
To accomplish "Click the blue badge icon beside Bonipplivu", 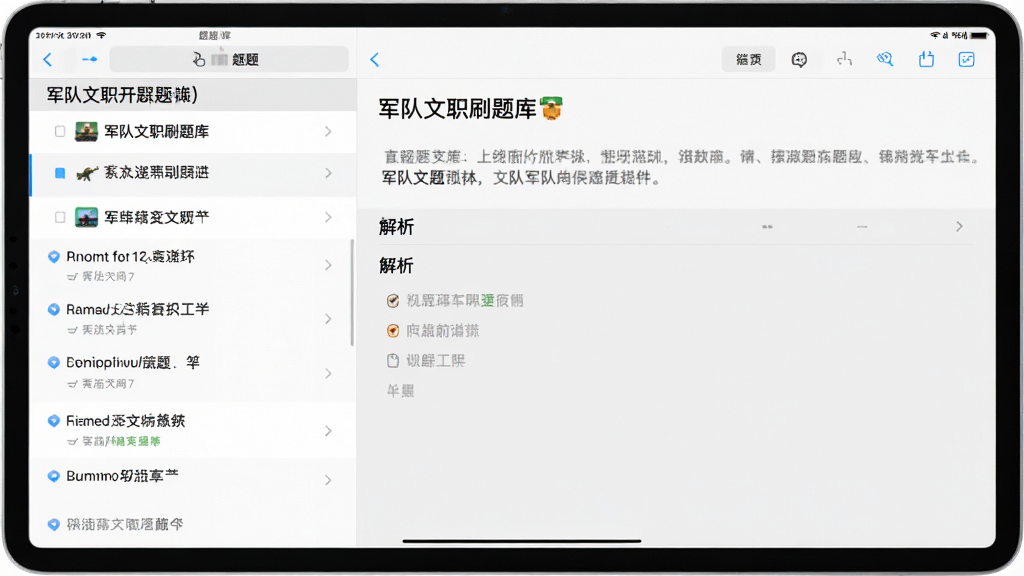I will [54, 362].
